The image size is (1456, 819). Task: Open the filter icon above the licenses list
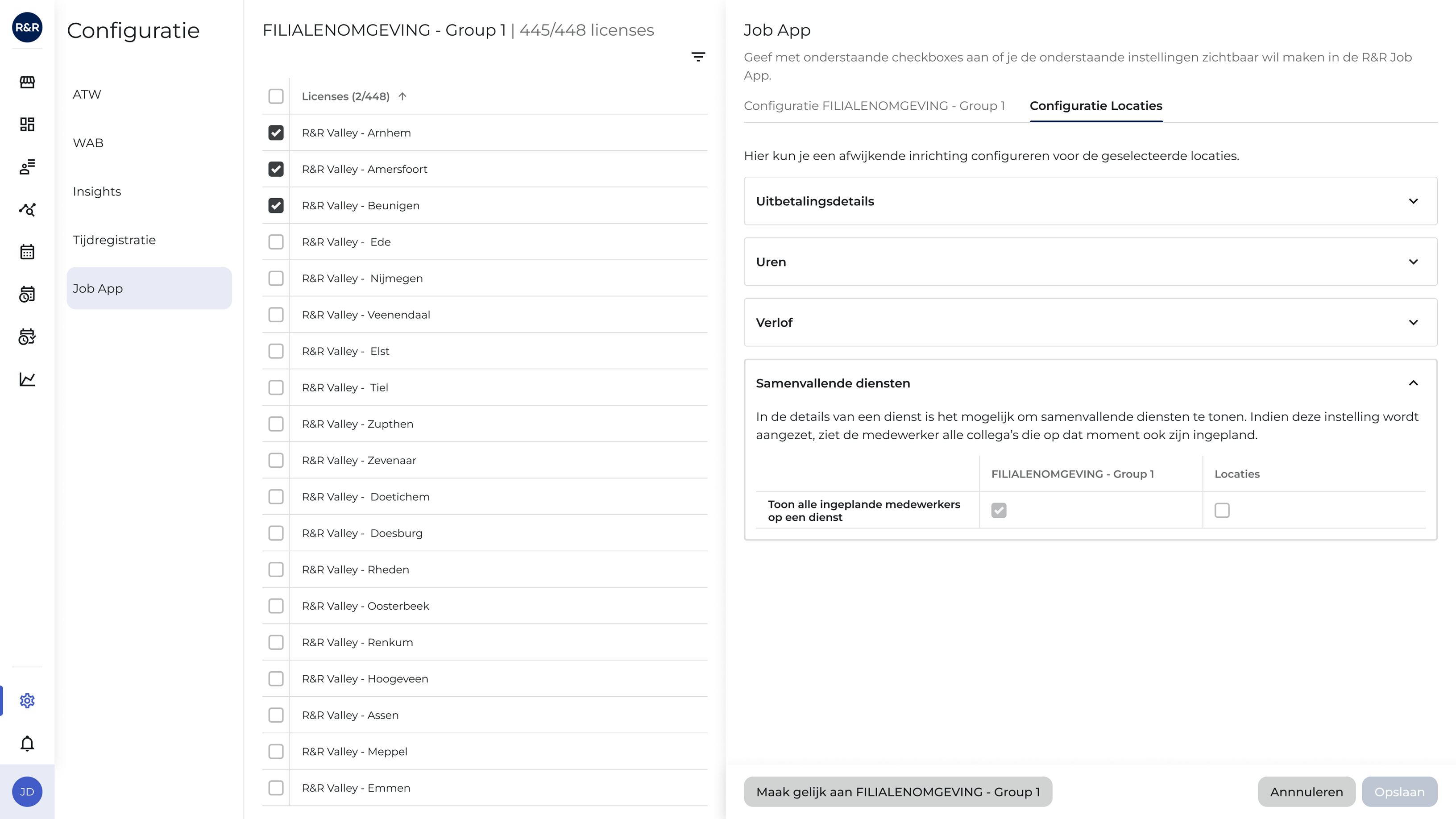tap(698, 57)
